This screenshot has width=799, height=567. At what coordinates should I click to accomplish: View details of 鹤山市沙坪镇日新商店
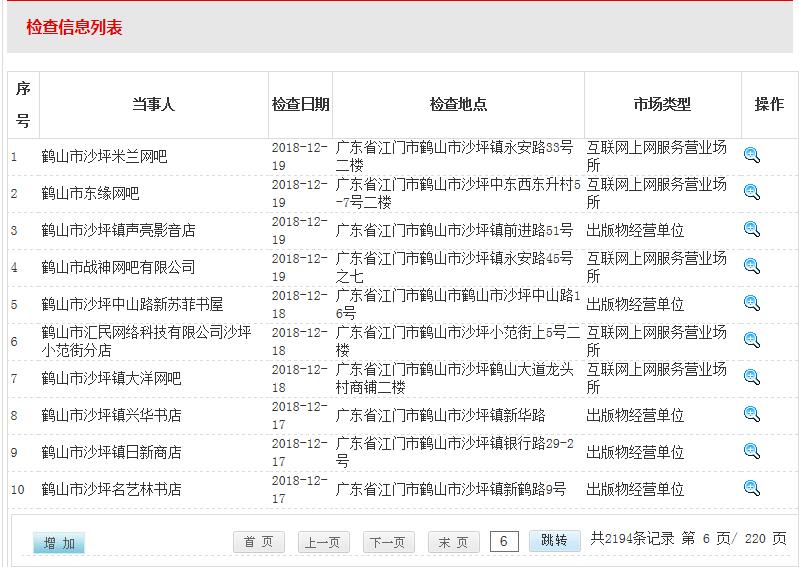pos(752,451)
